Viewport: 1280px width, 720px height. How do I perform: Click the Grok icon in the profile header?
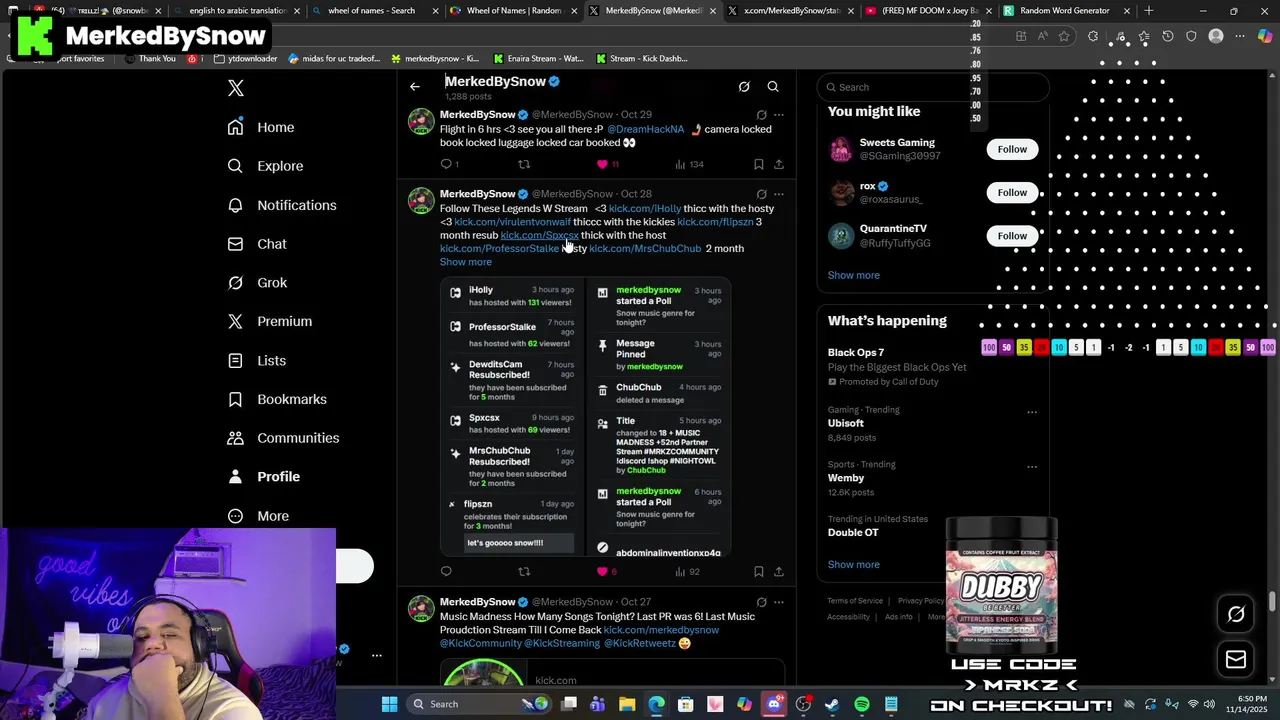point(744,87)
